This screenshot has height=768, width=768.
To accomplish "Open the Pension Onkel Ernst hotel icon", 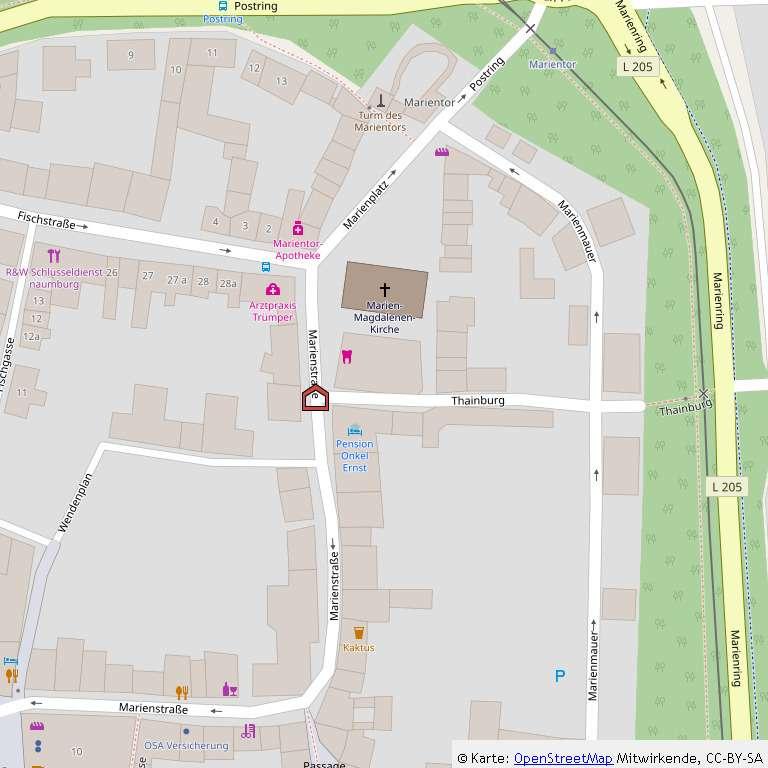I will (x=354, y=430).
